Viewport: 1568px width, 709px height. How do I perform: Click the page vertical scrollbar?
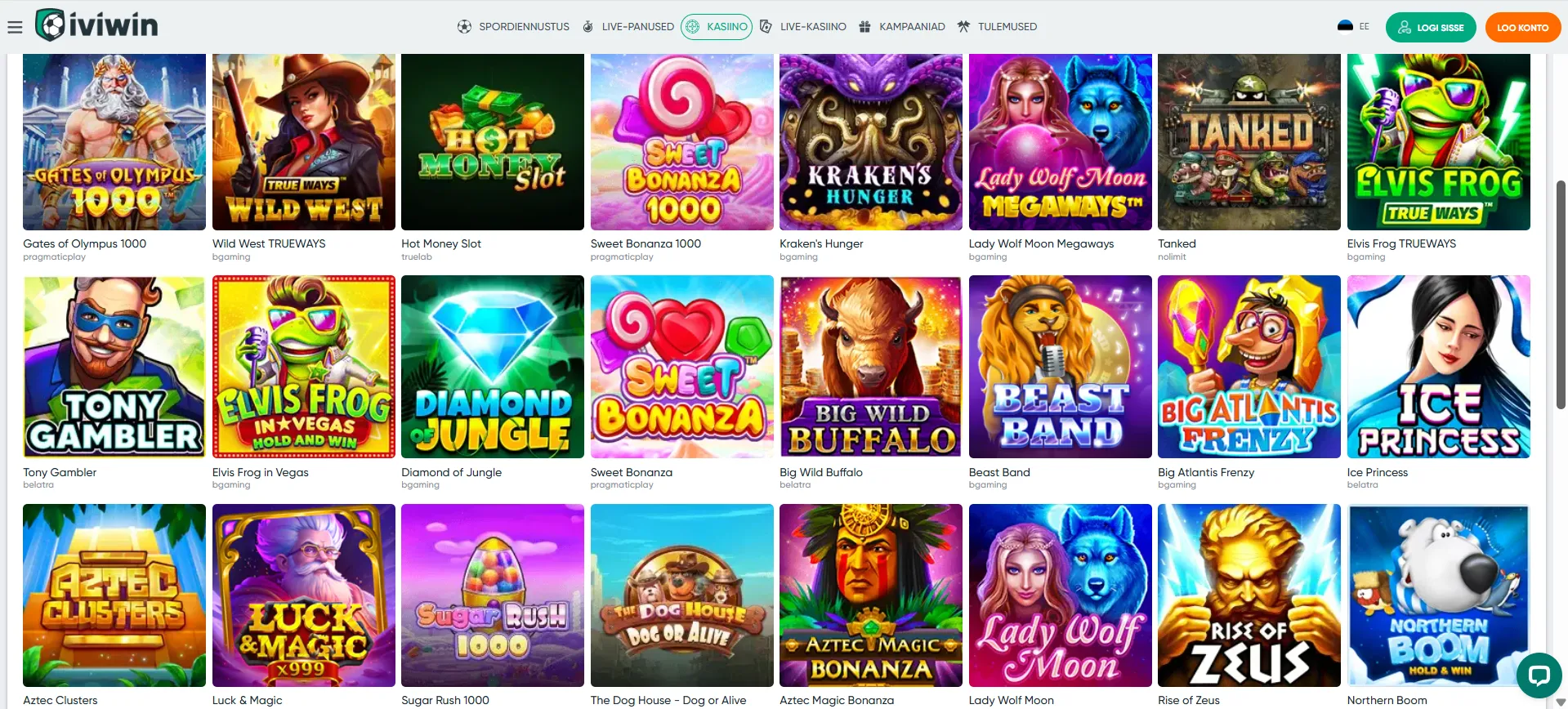click(1561, 294)
